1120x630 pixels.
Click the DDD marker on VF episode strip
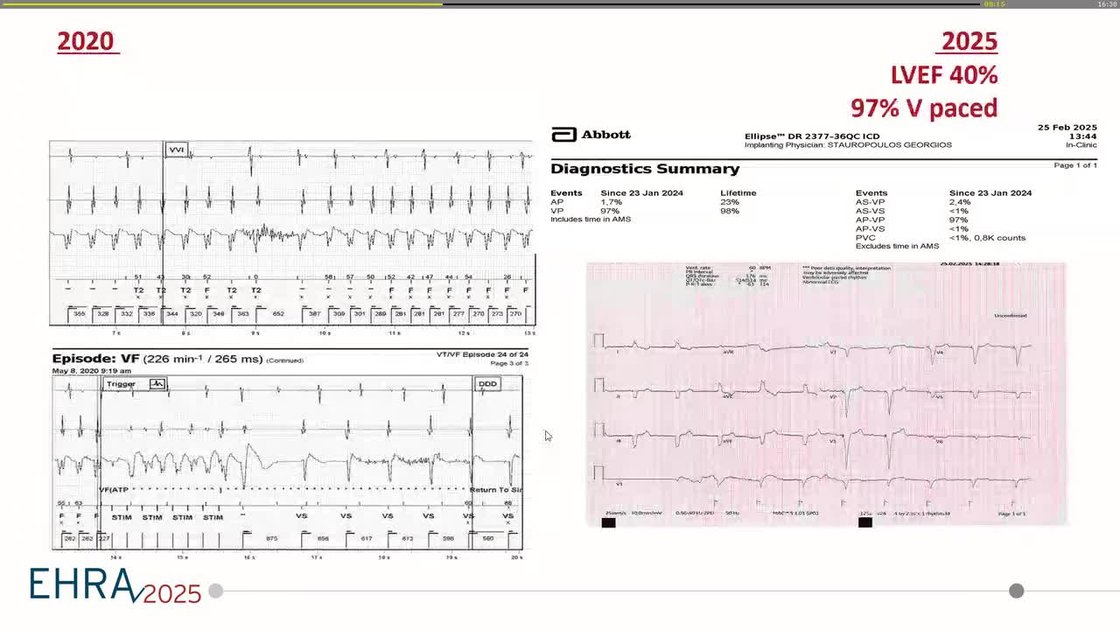point(488,384)
